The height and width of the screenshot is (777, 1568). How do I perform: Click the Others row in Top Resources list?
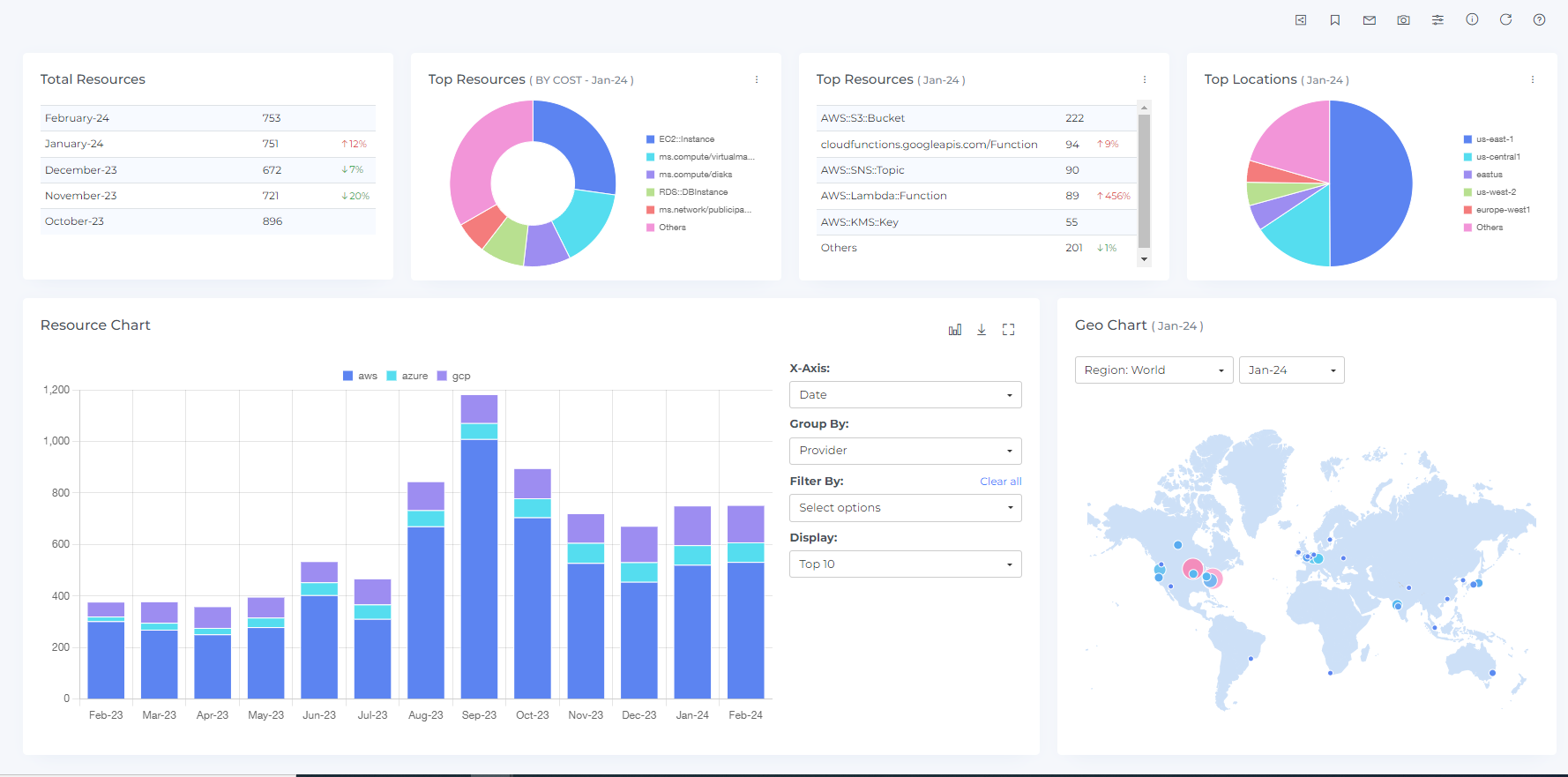pyautogui.click(x=976, y=248)
